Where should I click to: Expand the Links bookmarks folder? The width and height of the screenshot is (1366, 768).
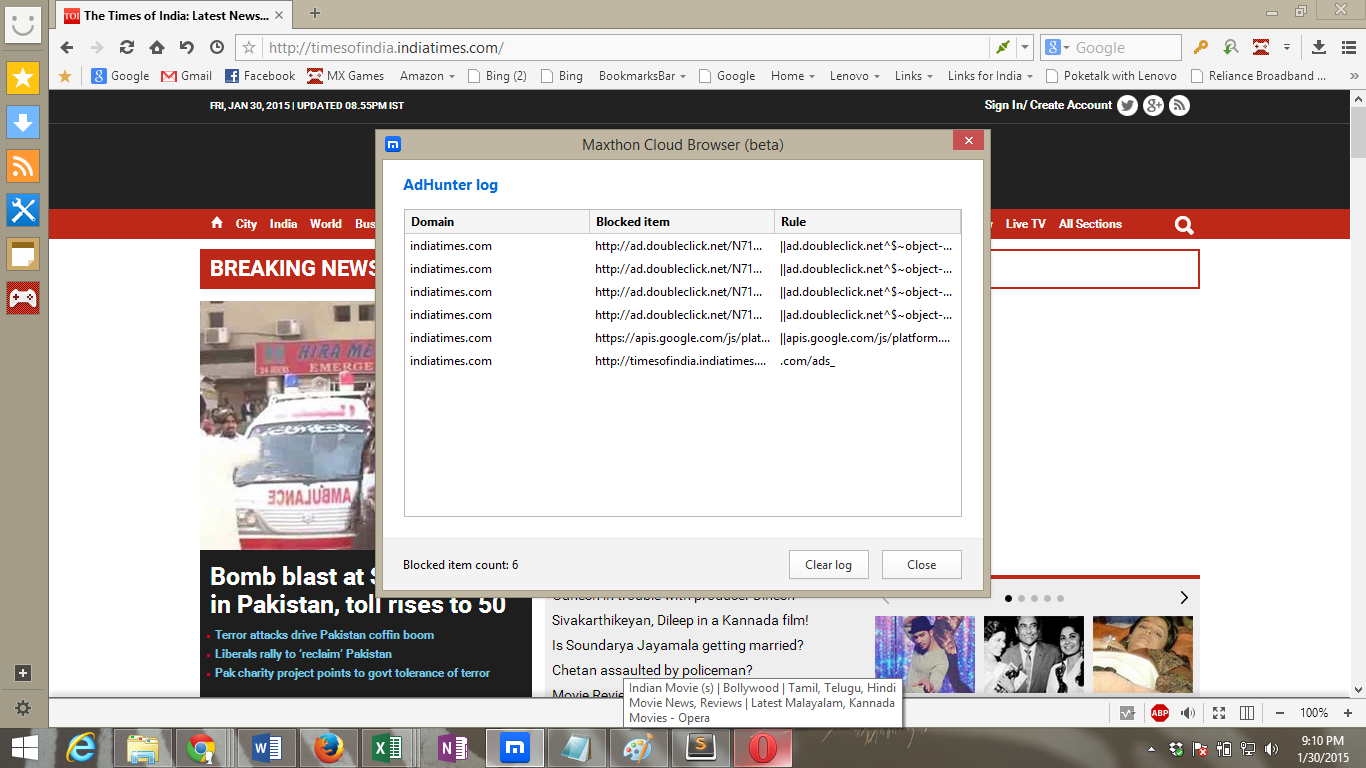click(914, 76)
